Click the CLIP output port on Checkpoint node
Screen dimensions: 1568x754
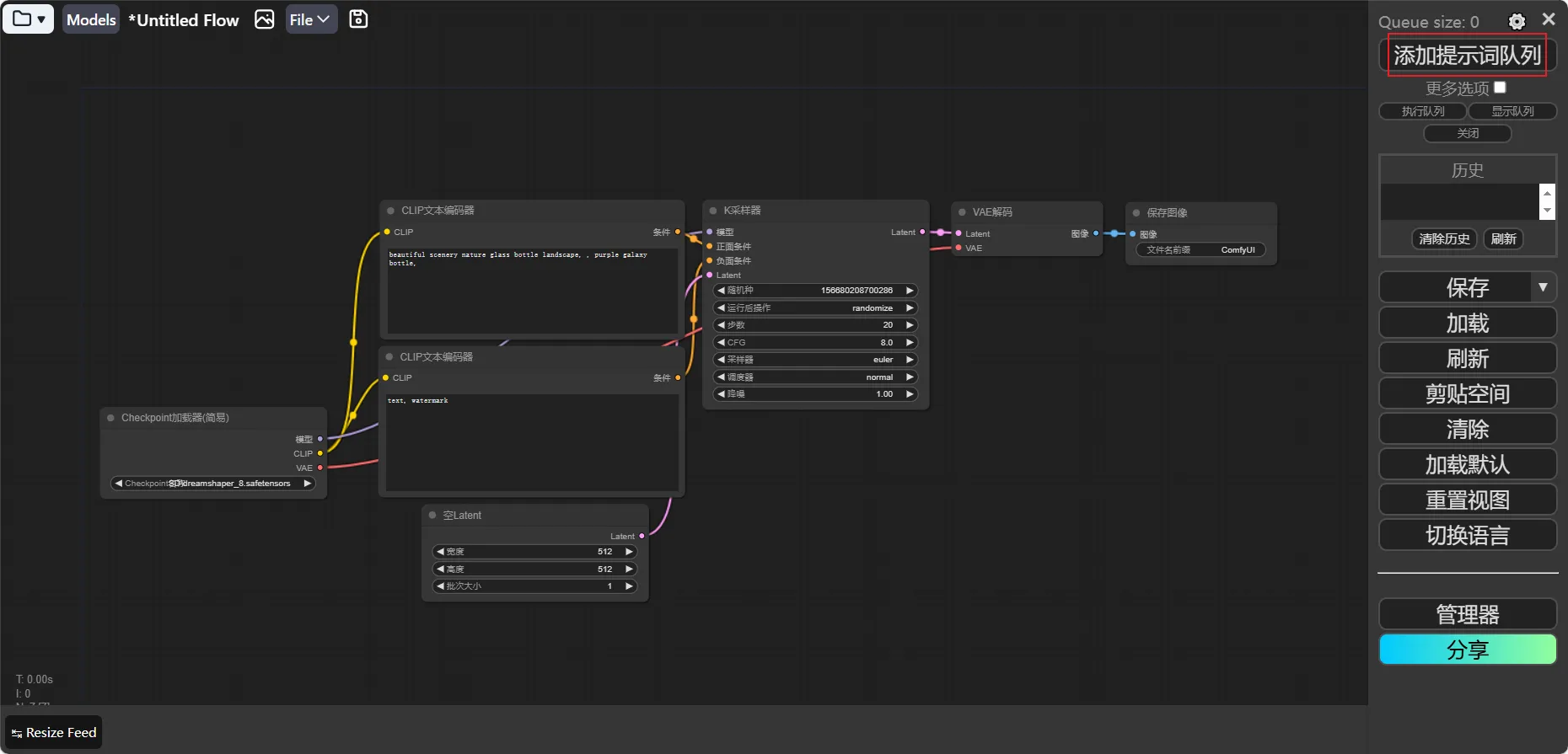pos(320,453)
